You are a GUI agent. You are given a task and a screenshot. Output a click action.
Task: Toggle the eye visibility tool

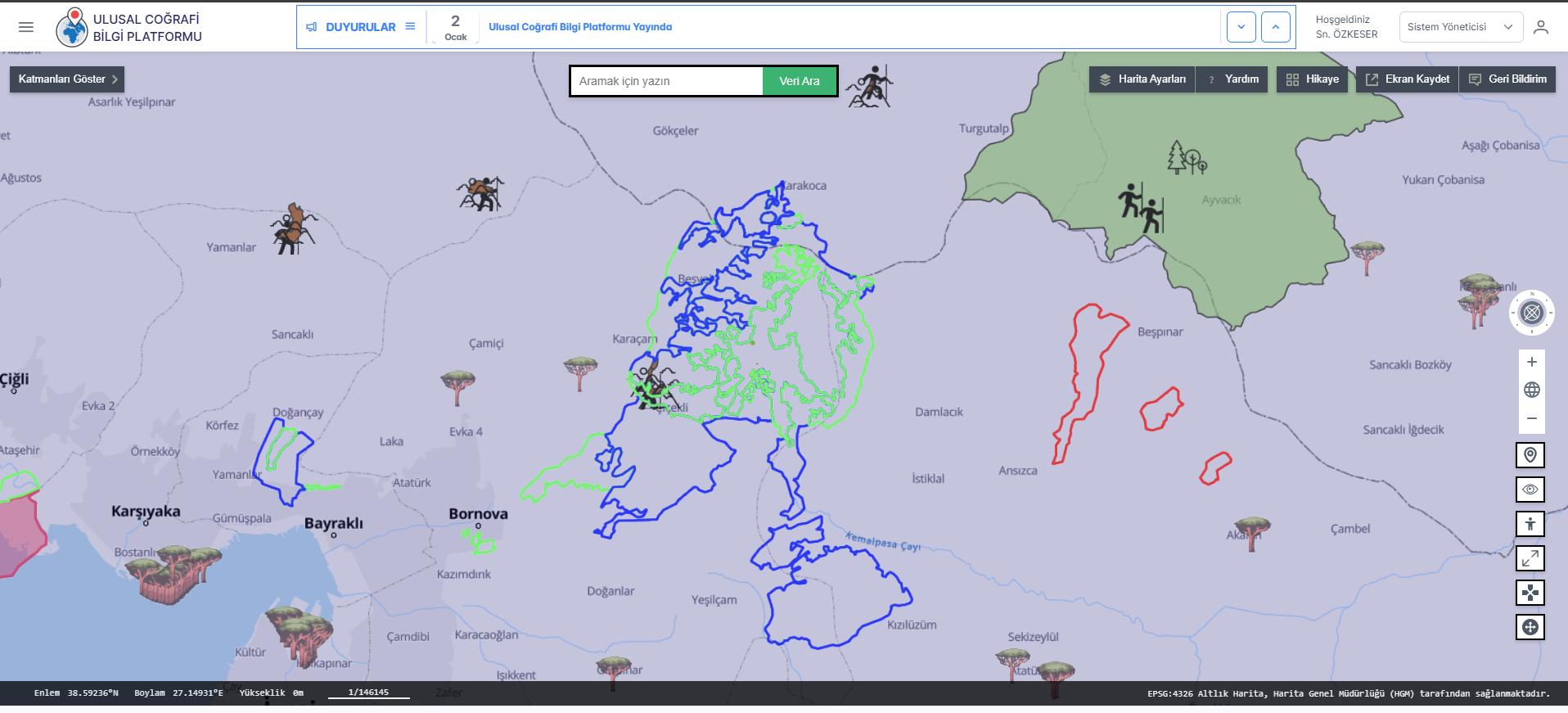tap(1530, 490)
